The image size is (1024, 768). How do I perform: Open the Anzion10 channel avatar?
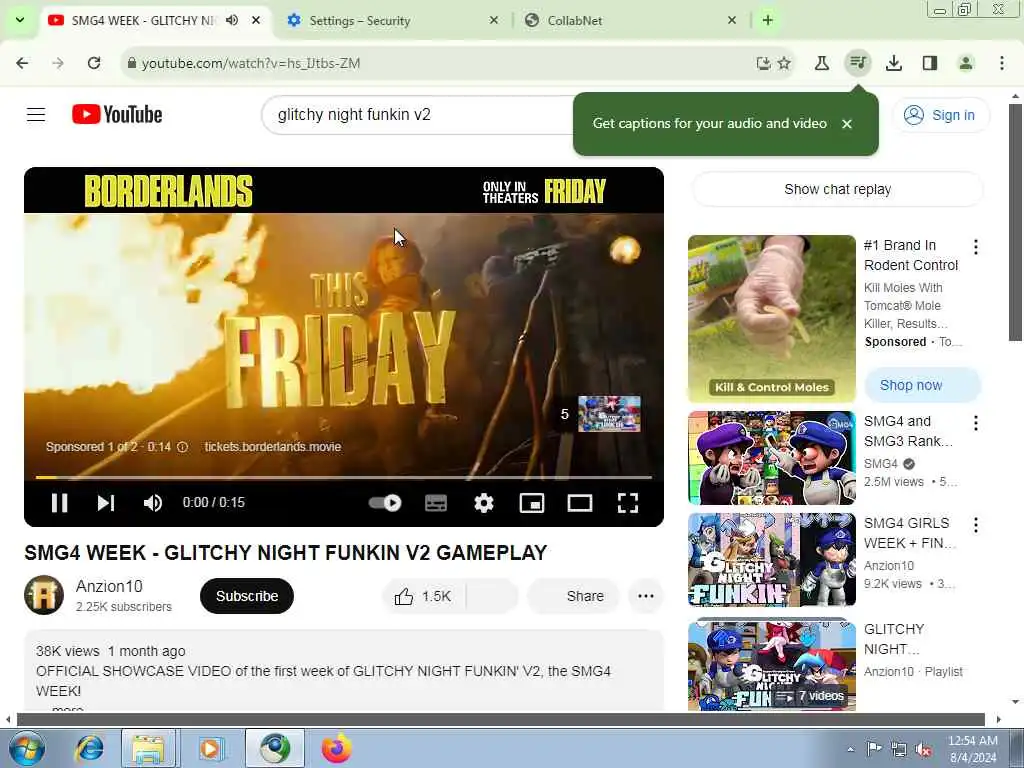pyautogui.click(x=44, y=595)
